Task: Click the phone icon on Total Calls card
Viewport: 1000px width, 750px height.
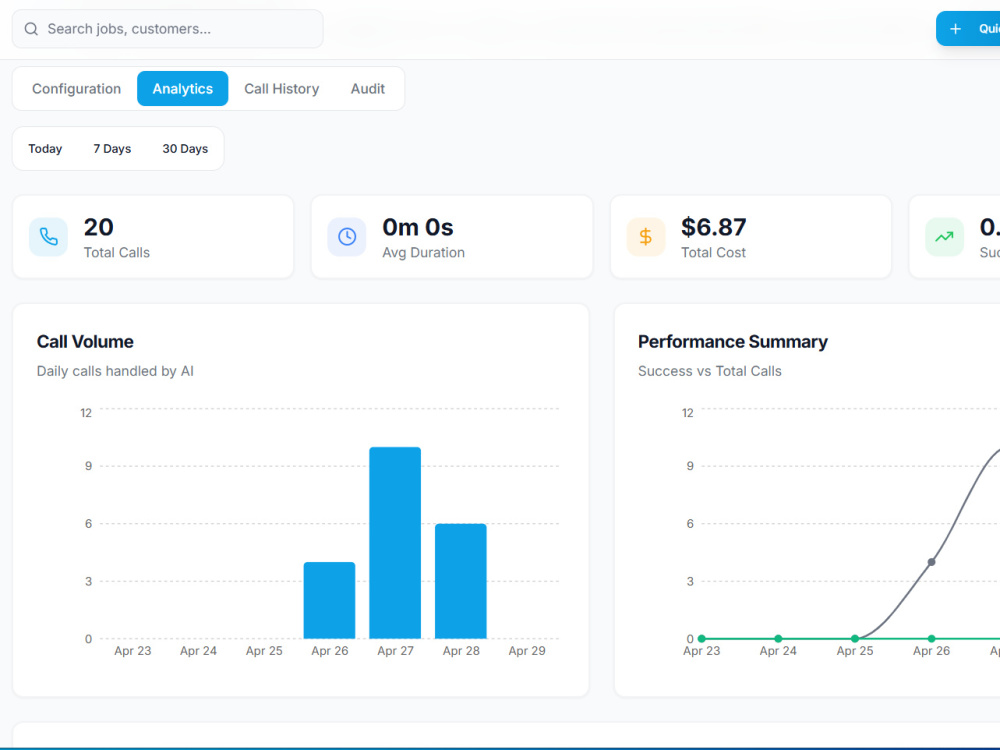Action: point(48,237)
